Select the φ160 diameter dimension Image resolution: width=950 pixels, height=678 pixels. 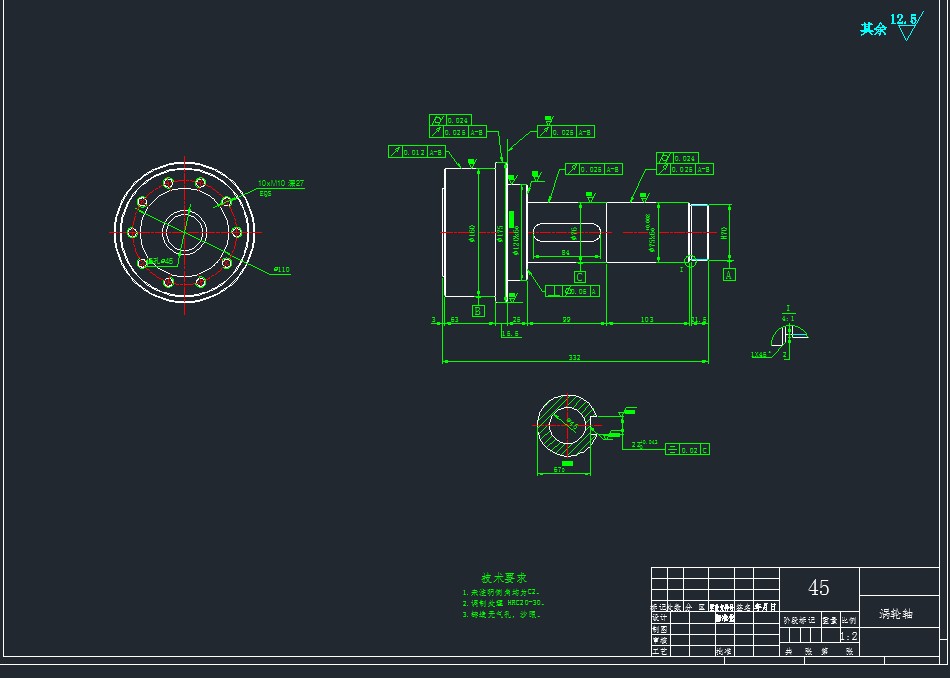471,233
